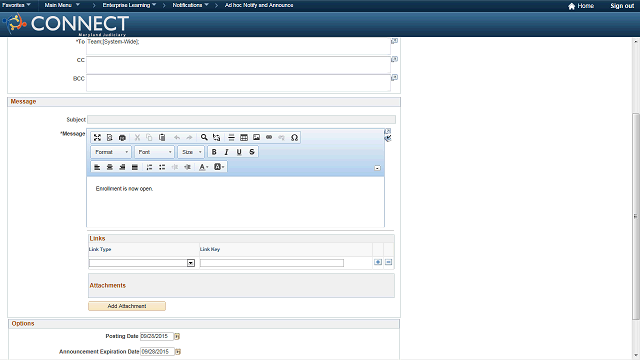640x360 pixels.
Task: Redo the last edit
Action: (x=189, y=138)
